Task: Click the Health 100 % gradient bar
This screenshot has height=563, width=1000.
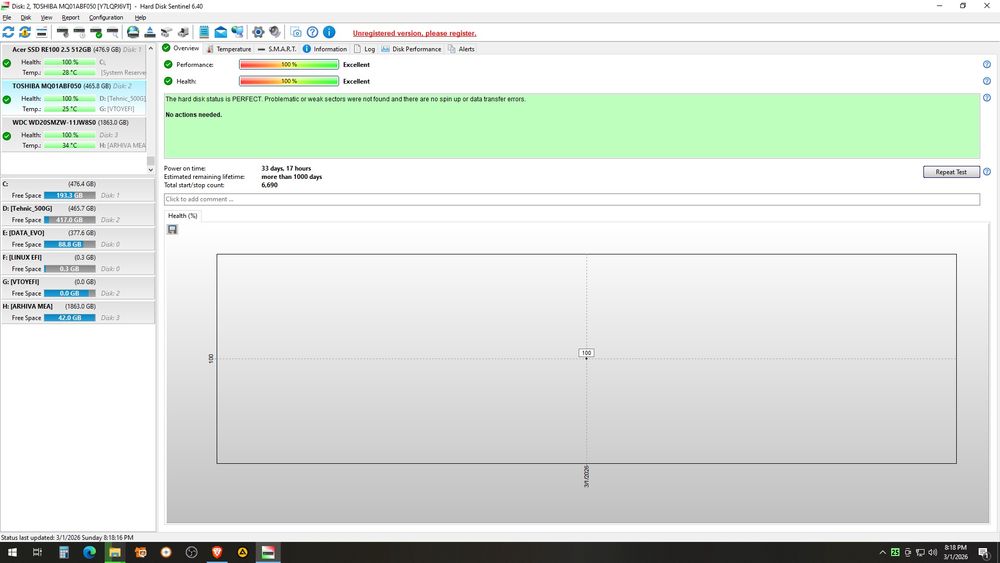Action: pos(289,81)
